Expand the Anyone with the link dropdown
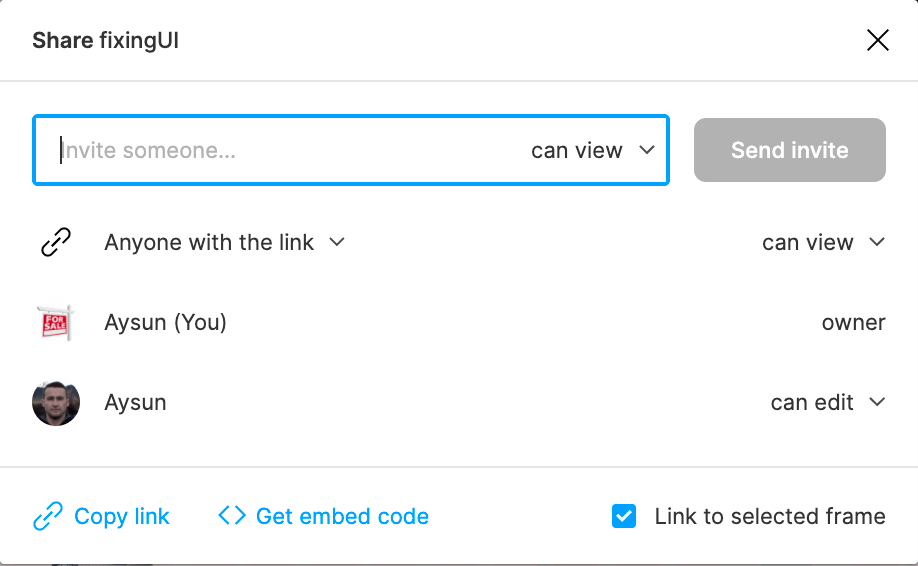This screenshot has width=918, height=566. pyautogui.click(x=224, y=242)
